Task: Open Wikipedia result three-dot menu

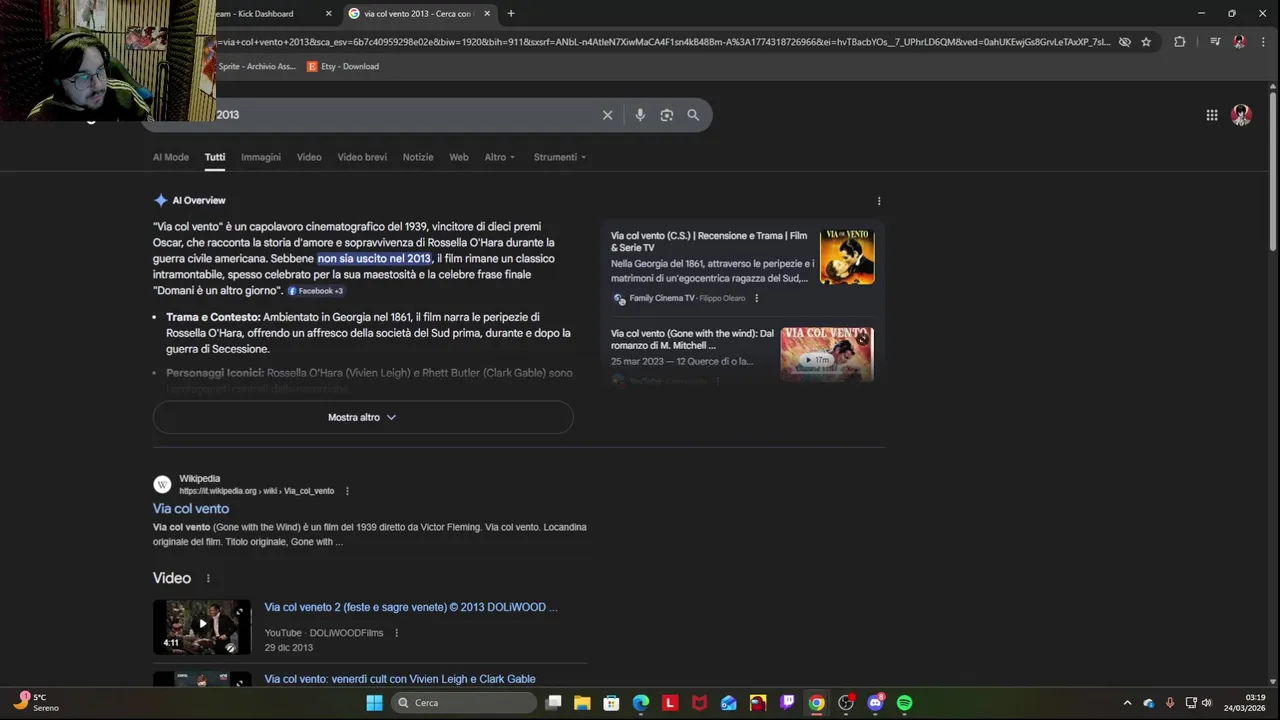Action: [347, 491]
